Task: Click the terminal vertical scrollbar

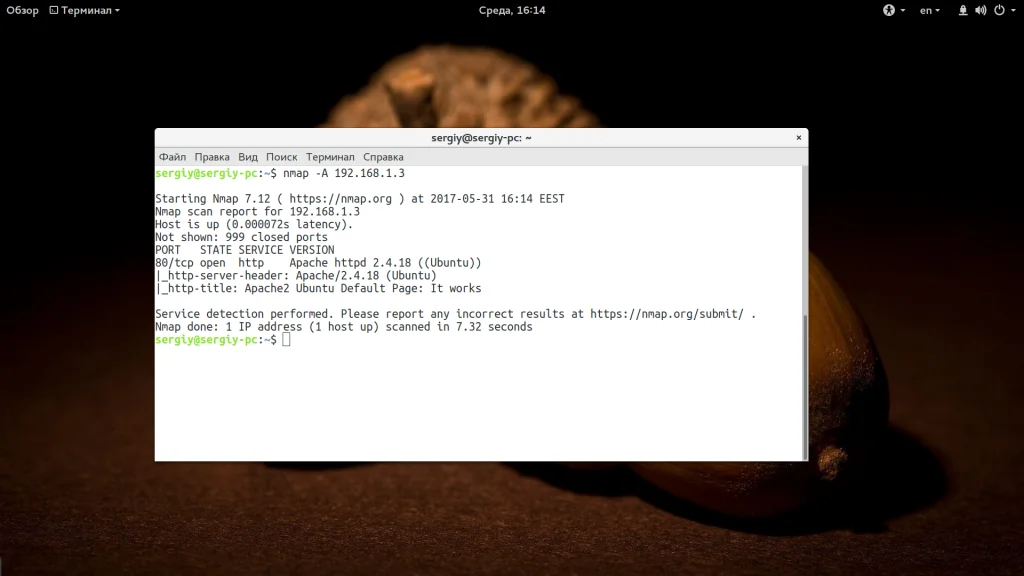Action: click(x=805, y=387)
